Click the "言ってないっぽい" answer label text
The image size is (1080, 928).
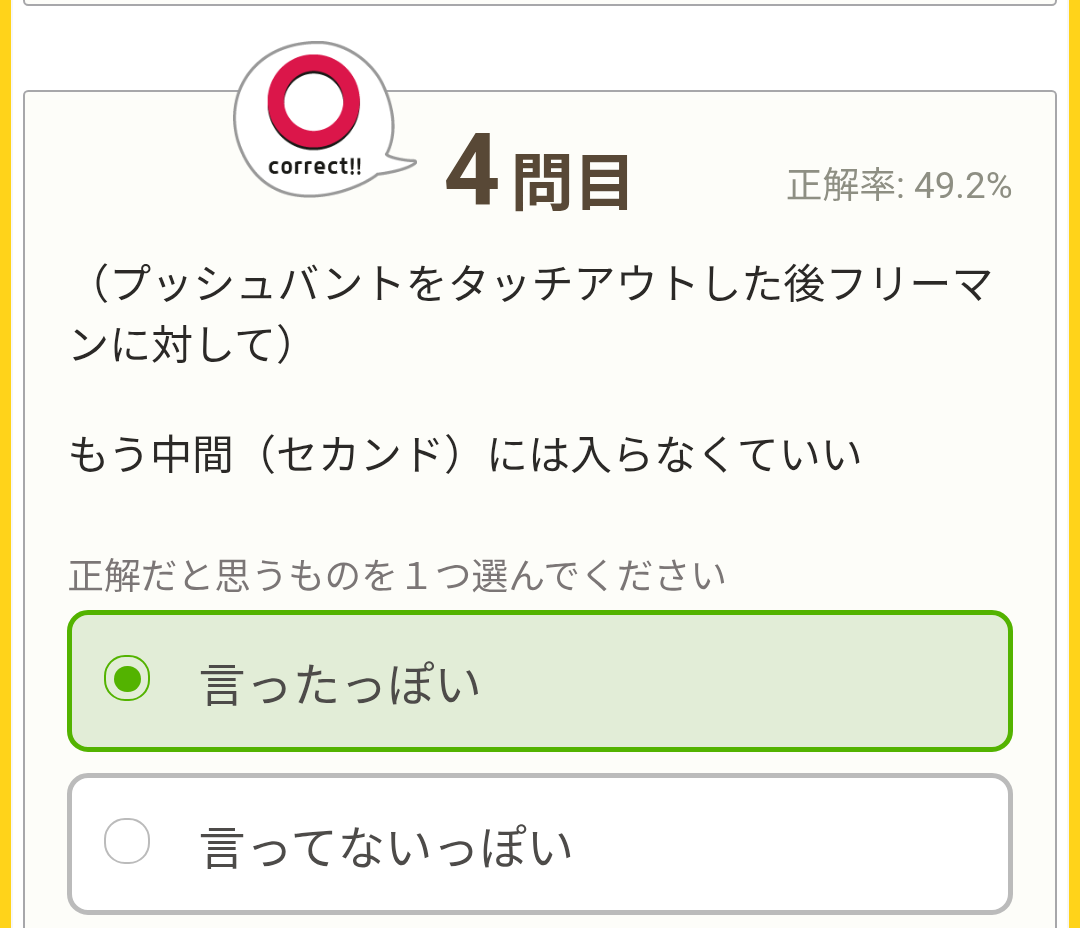pyautogui.click(x=387, y=846)
